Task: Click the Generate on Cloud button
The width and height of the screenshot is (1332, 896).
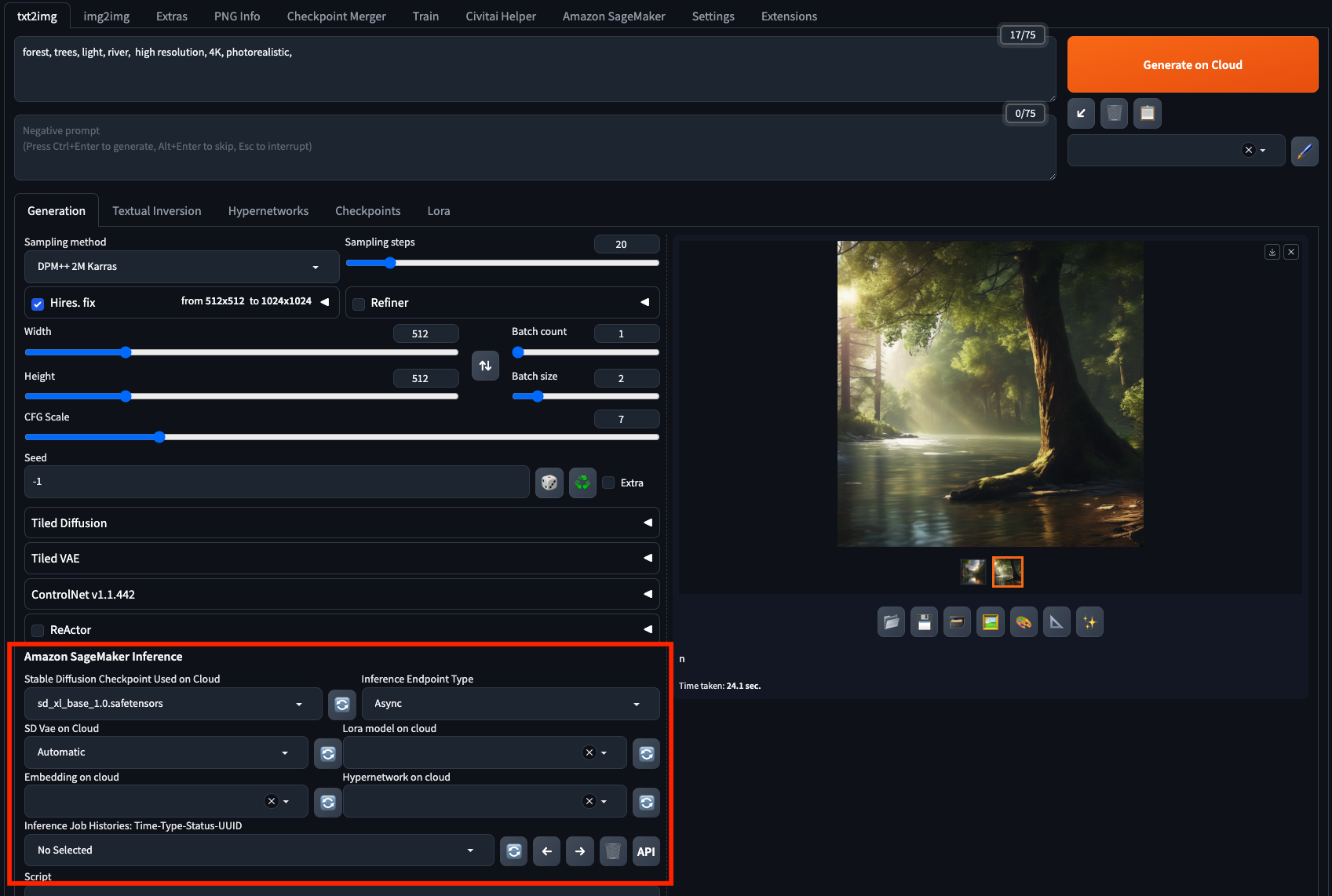Action: click(1192, 64)
